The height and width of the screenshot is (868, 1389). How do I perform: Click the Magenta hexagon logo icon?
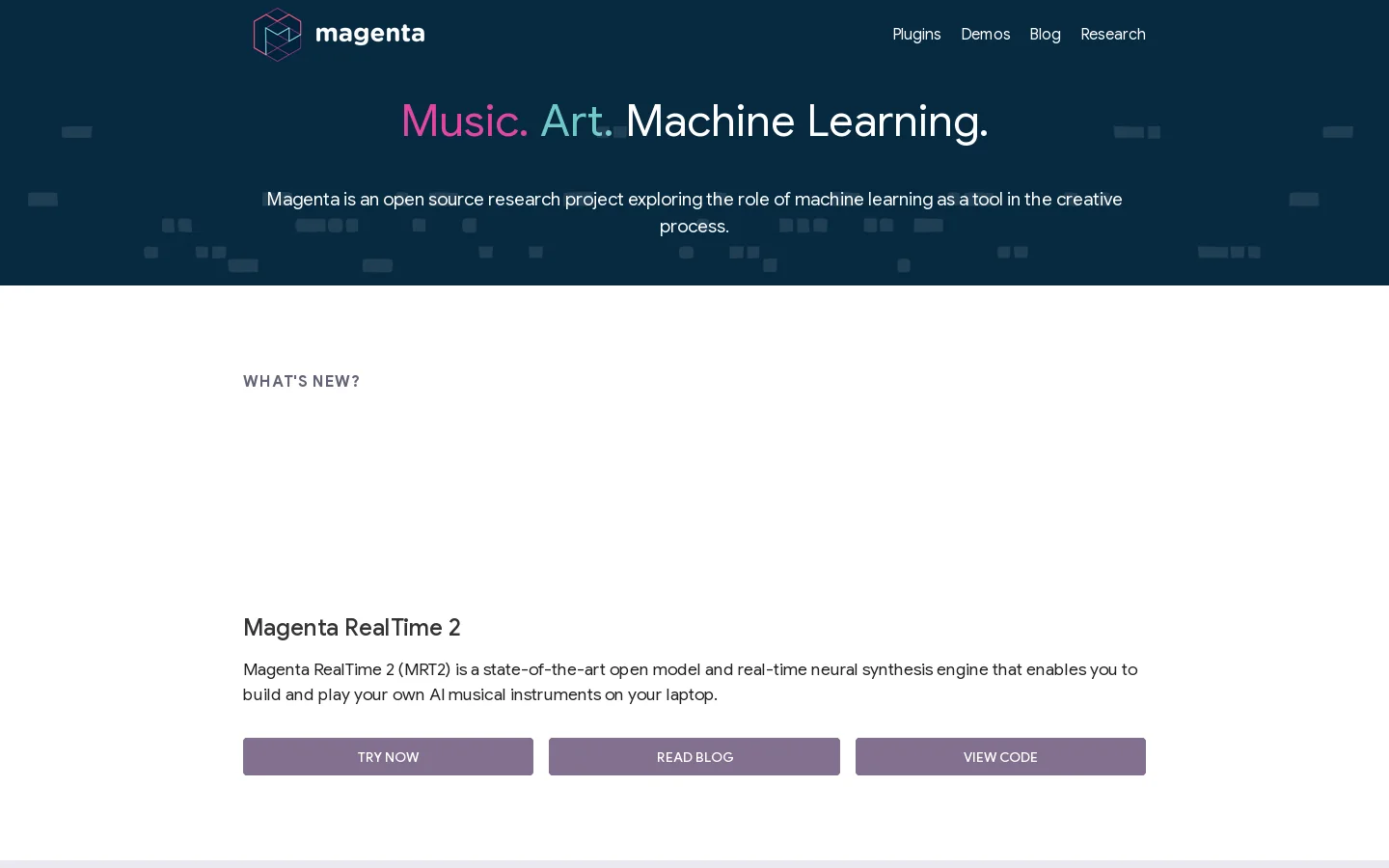[278, 35]
